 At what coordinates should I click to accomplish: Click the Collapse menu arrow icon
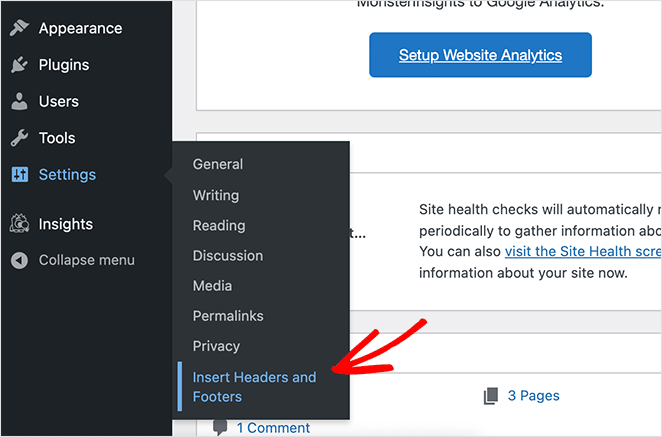19,260
